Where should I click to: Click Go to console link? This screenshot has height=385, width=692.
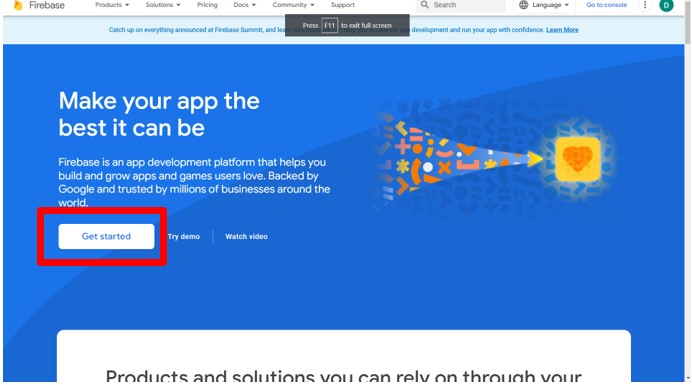pos(606,5)
